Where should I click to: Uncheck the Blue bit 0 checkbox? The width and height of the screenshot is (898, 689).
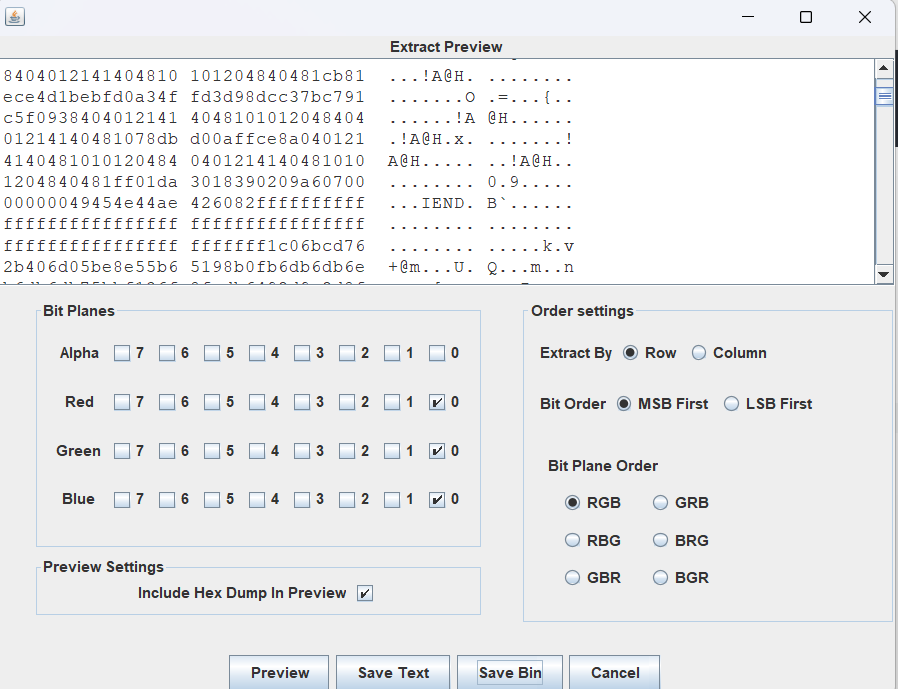click(437, 499)
